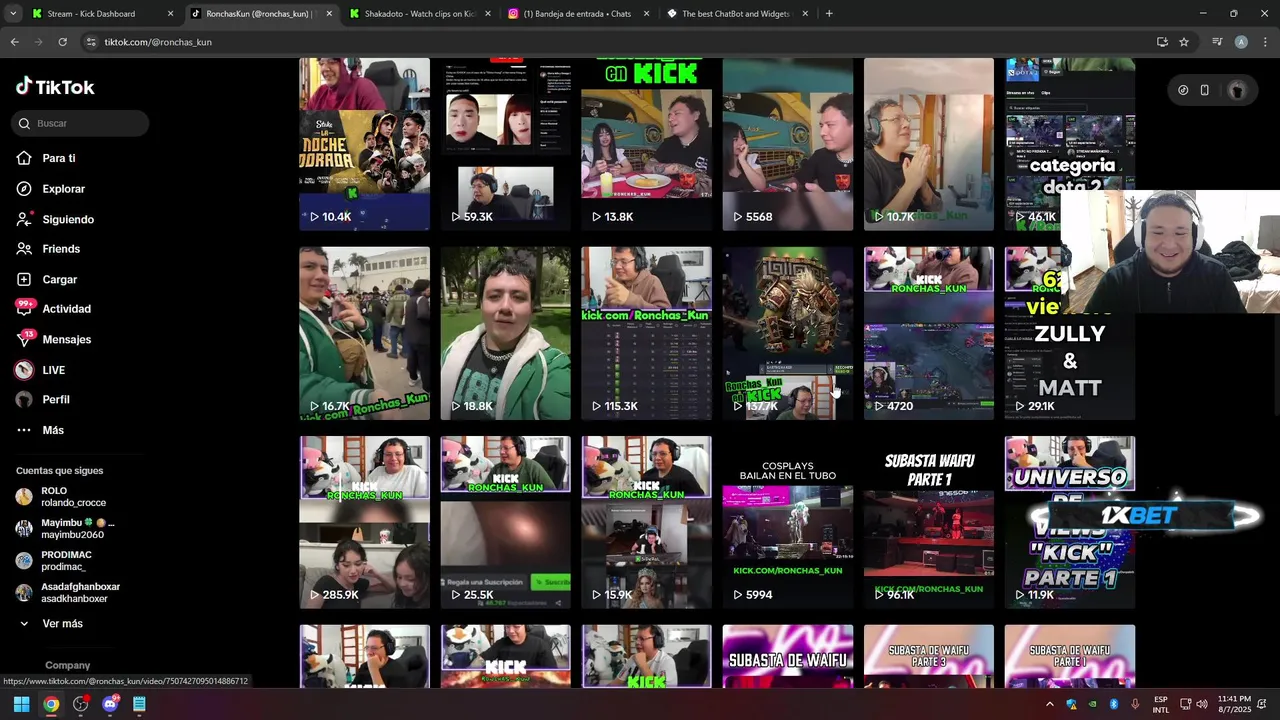The width and height of the screenshot is (1280, 720).
Task: Open Actividad notifications
Action: coord(54,309)
